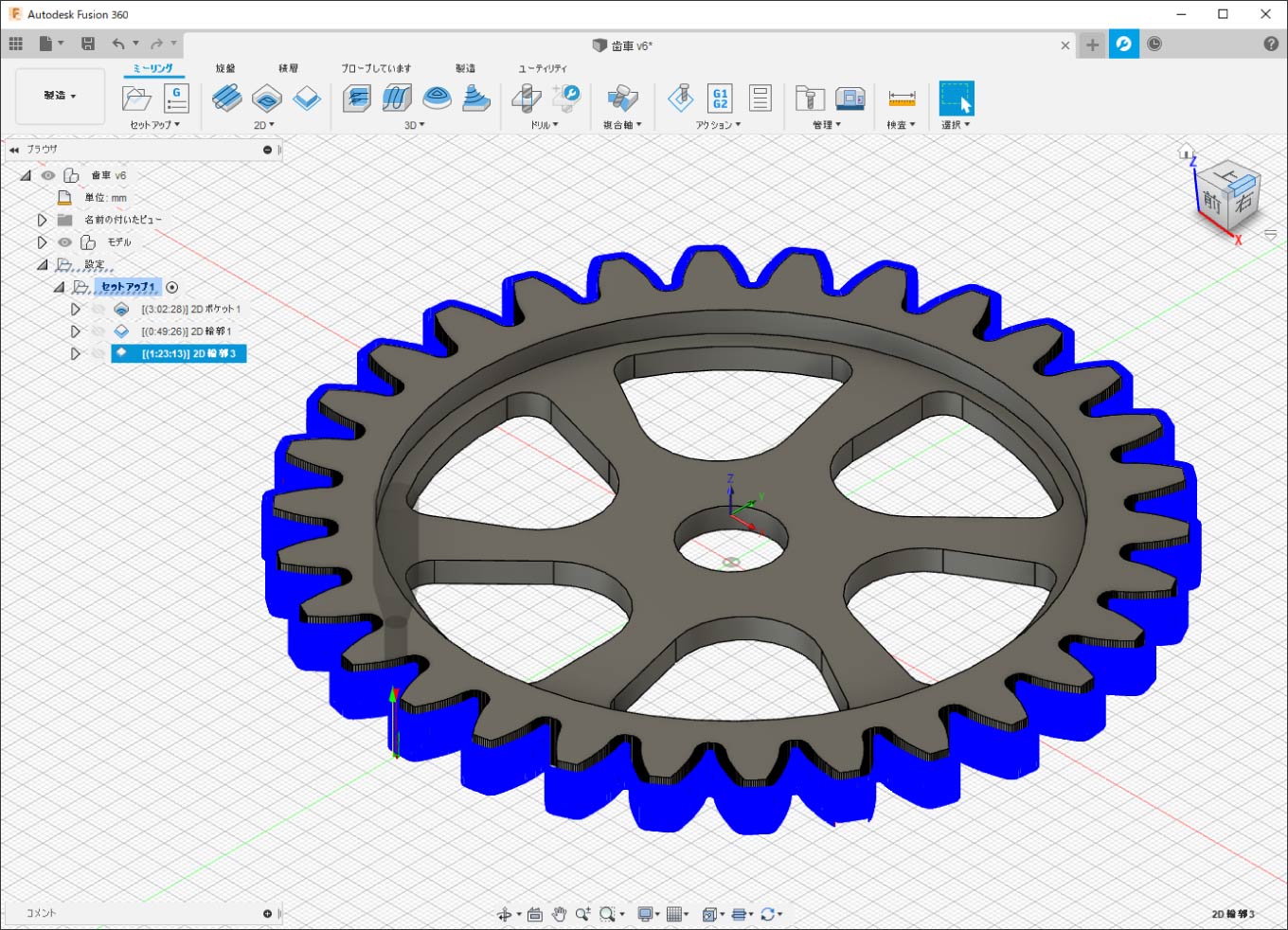
Task: Click the 2D Adaptive Clearing toolpath icon
Action: pyautogui.click(x=226, y=98)
